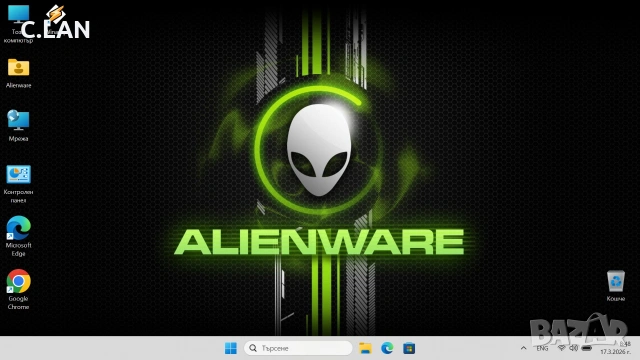
Task: Click the Търсене search box on taskbar
Action: click(x=298, y=348)
